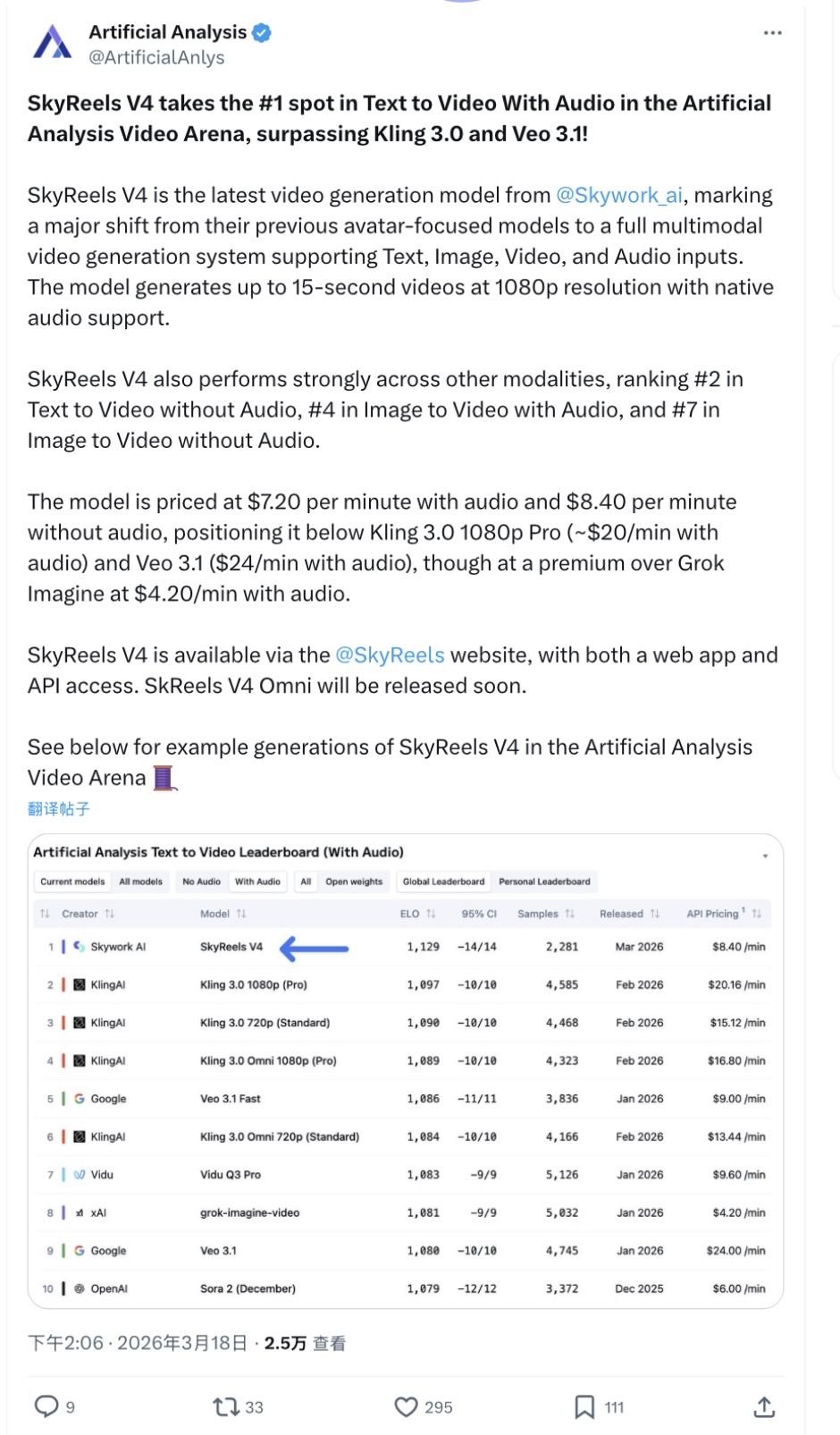Click the reply comment icon
This screenshot has width=840, height=1435.
click(46, 1406)
